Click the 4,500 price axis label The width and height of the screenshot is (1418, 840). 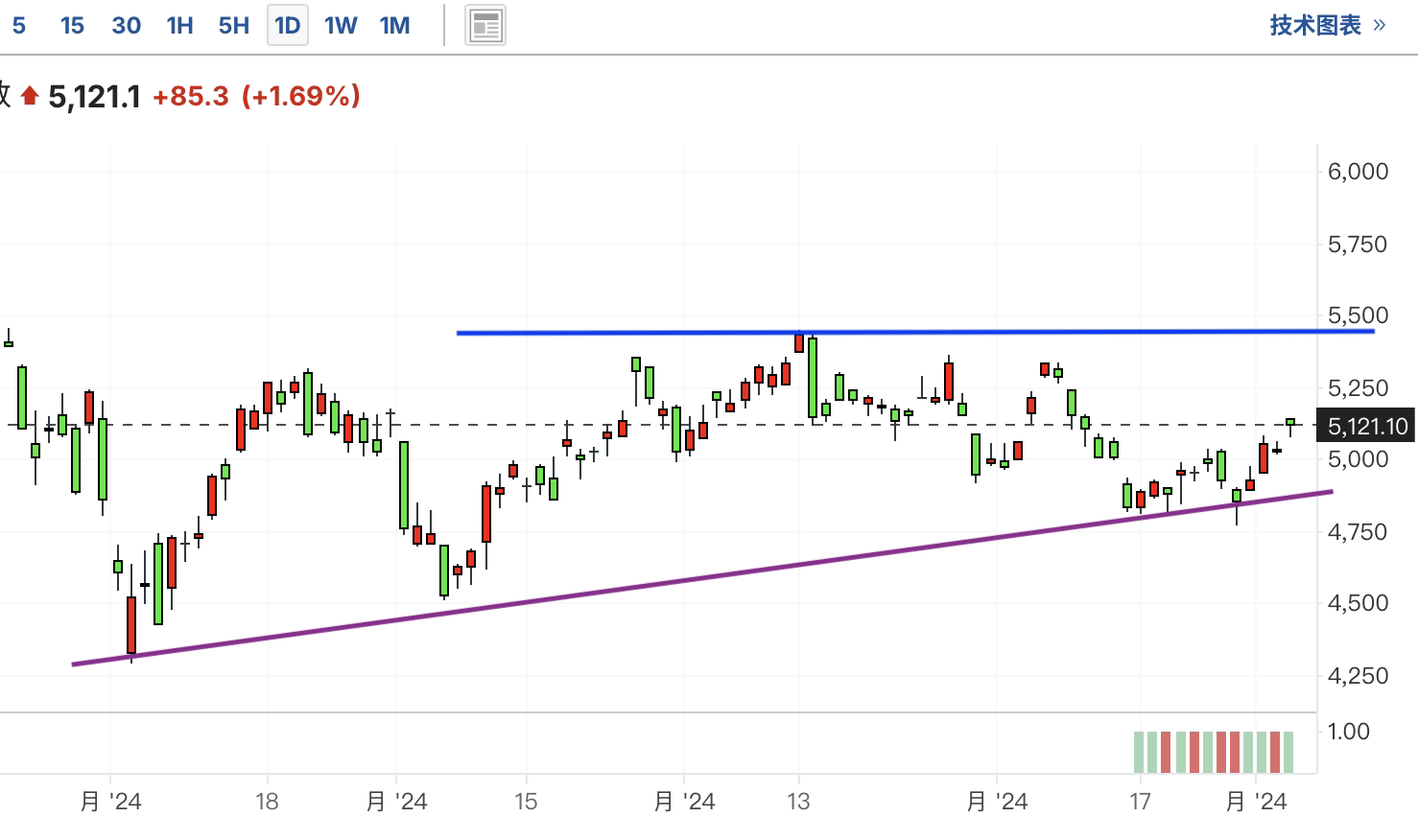tap(1358, 602)
